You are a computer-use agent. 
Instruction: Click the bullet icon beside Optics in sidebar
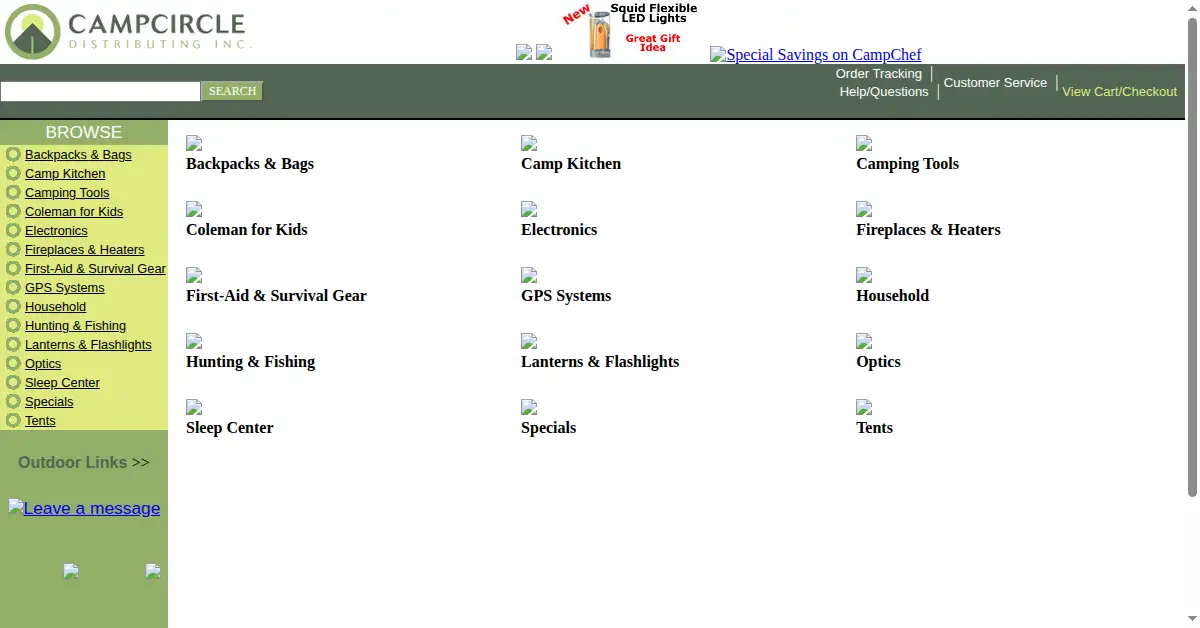(13, 363)
